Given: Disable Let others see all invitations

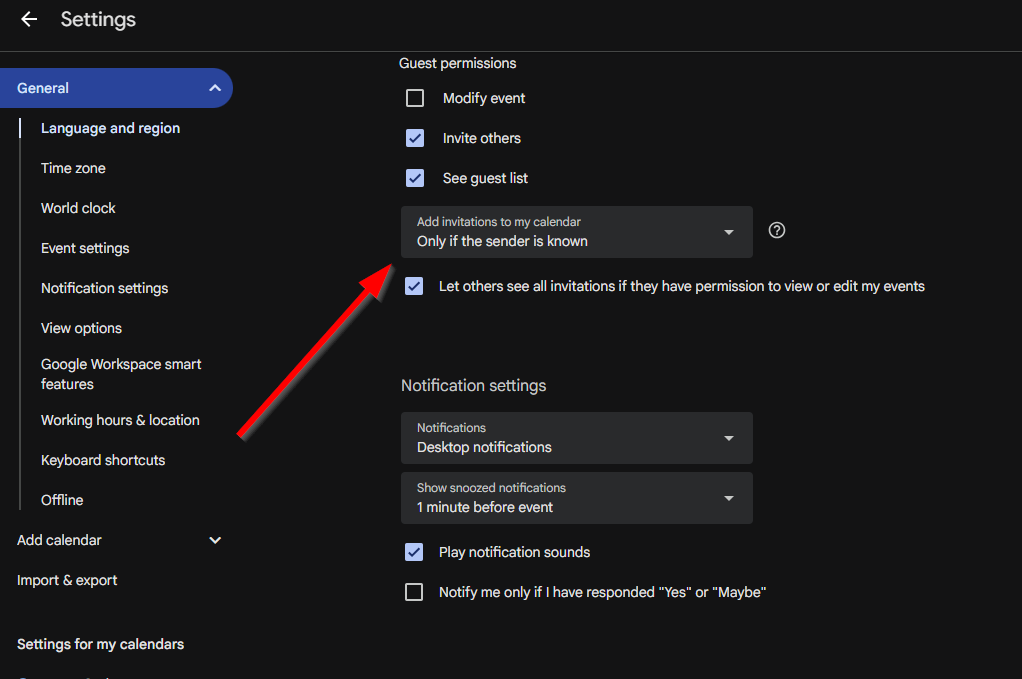Looking at the screenshot, I should (414, 286).
